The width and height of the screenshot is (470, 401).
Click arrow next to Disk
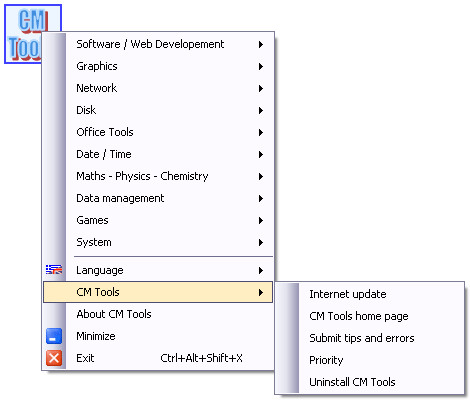(x=261, y=110)
